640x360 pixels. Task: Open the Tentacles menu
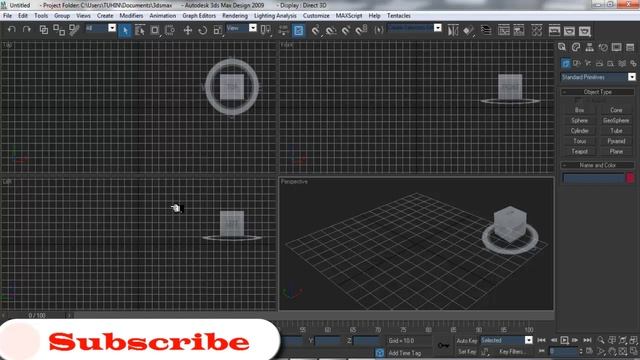point(398,16)
